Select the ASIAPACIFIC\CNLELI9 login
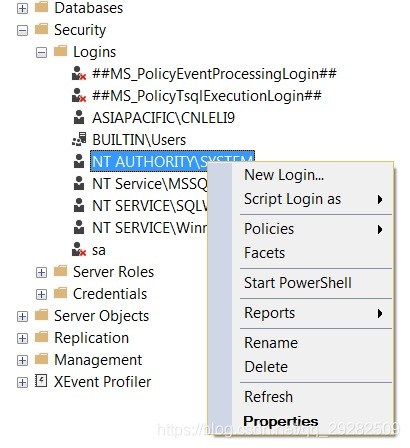 pos(163,118)
